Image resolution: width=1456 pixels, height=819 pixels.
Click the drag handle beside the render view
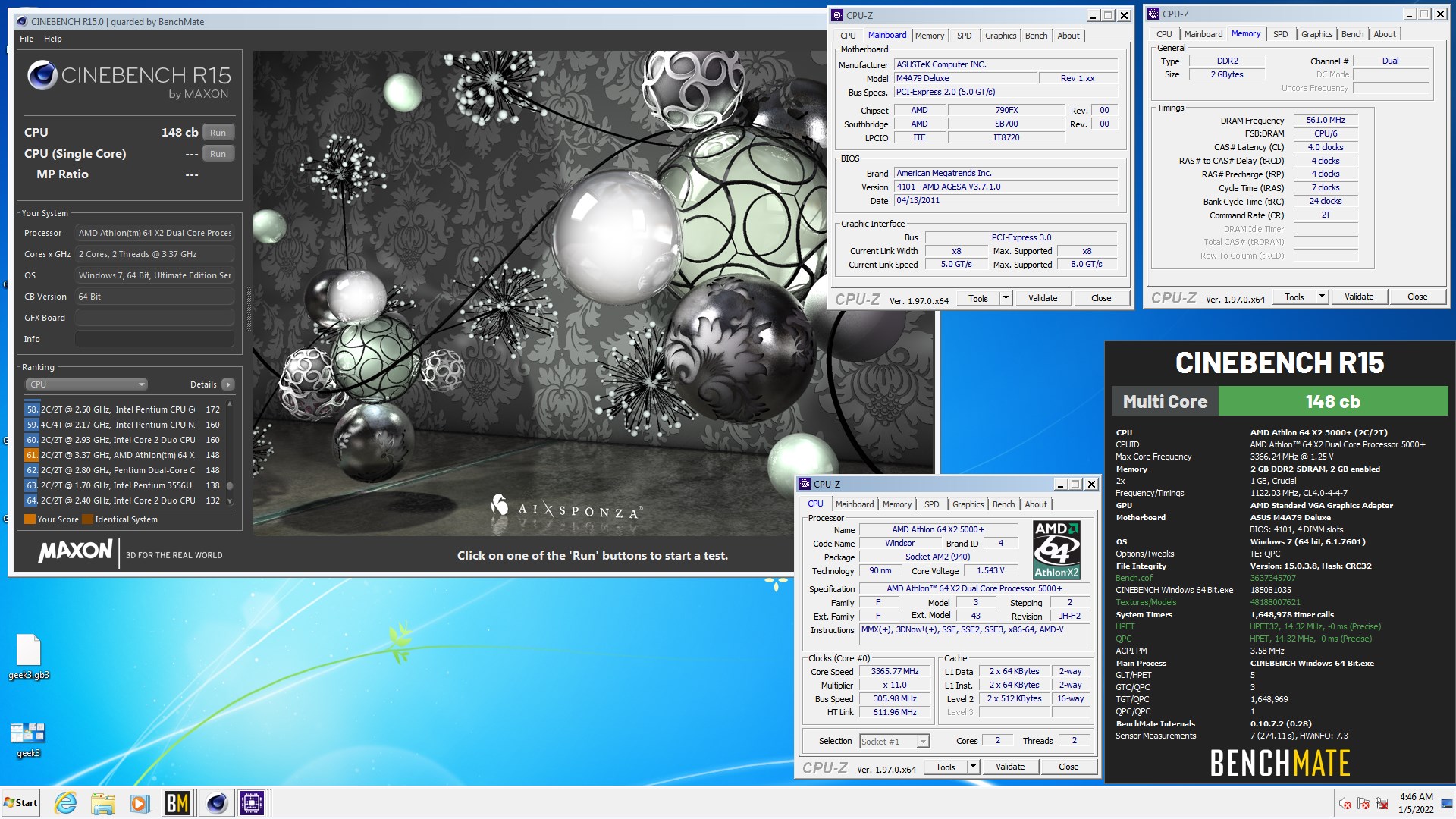tap(249, 311)
